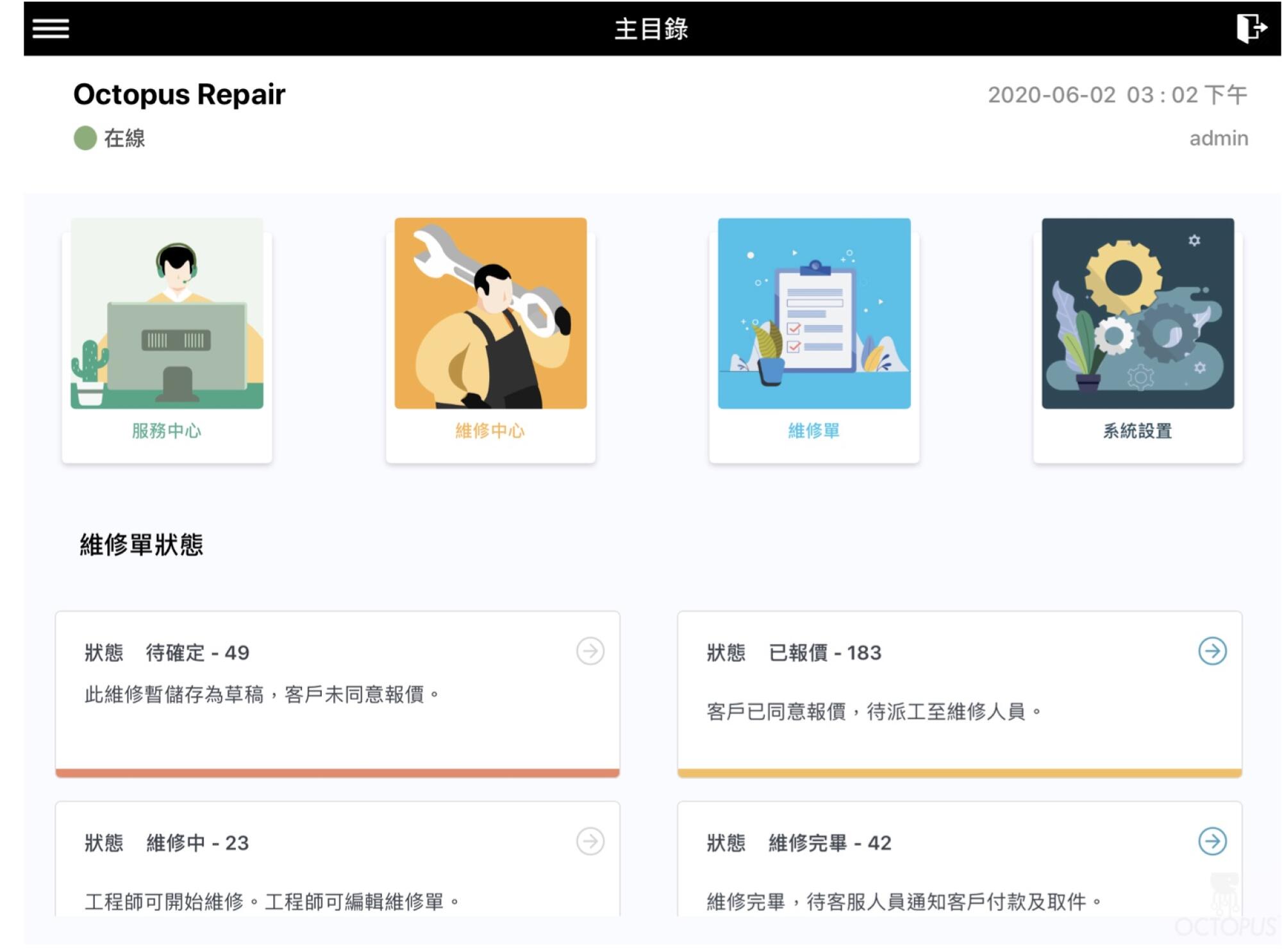This screenshot has height=952, width=1282.
Task: Click the 在線 status text
Action: (x=125, y=138)
